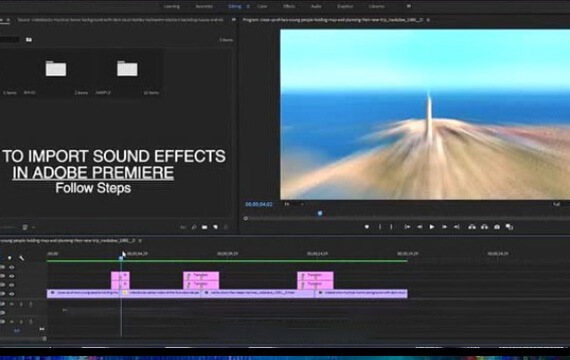The height and width of the screenshot is (360, 570).
Task: Click New Item icon
Action: pos(216,227)
